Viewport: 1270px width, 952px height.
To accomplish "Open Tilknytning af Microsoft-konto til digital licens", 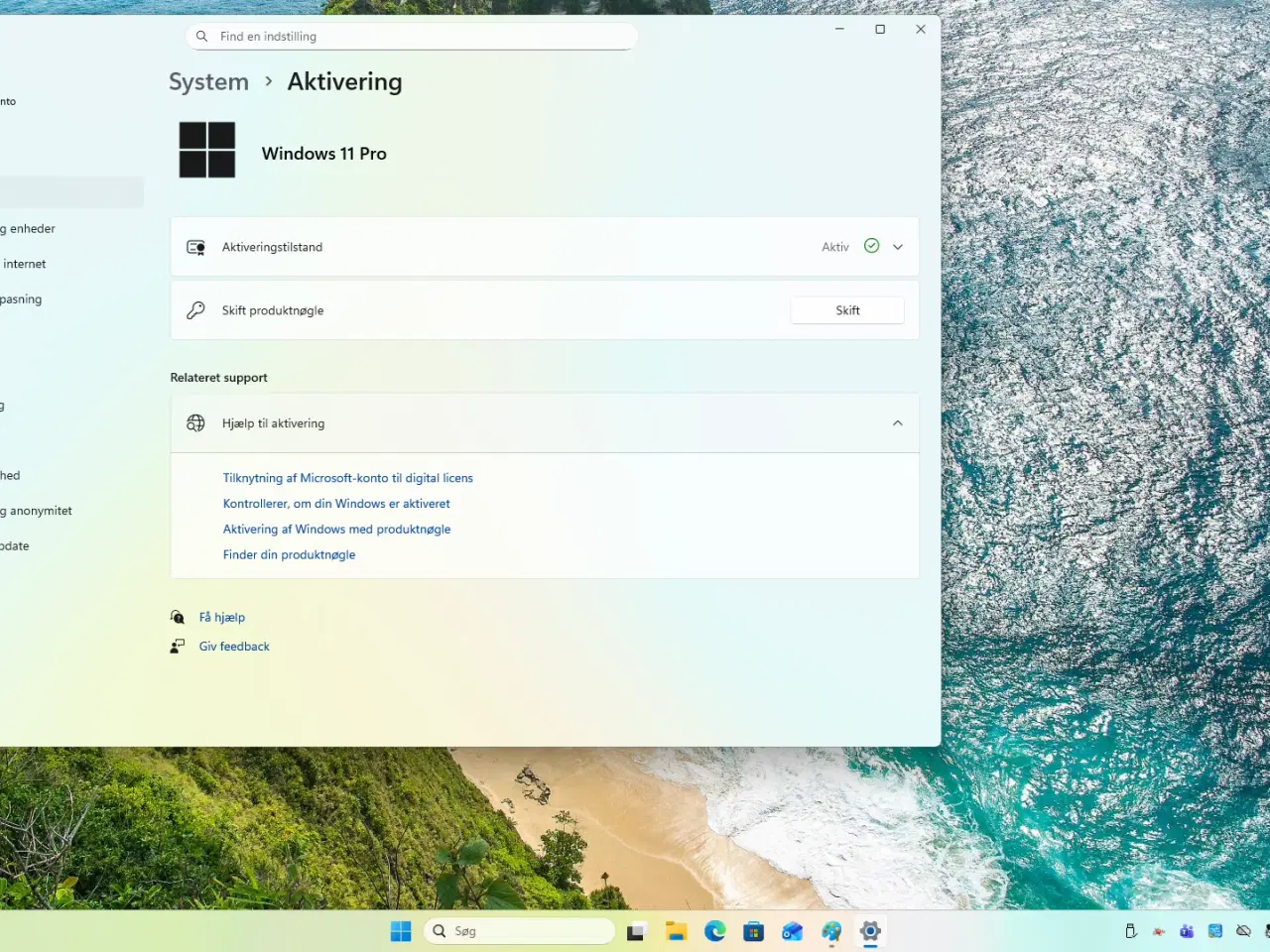I will pos(347,477).
